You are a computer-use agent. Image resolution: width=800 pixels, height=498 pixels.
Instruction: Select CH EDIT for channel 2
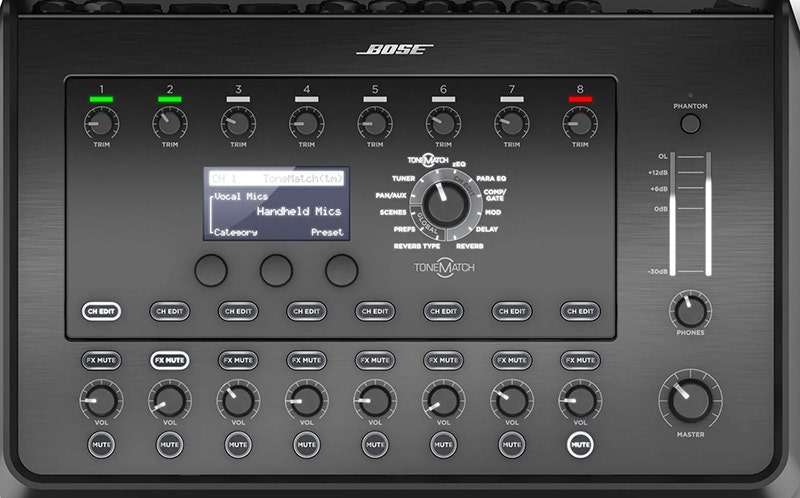pos(170,311)
